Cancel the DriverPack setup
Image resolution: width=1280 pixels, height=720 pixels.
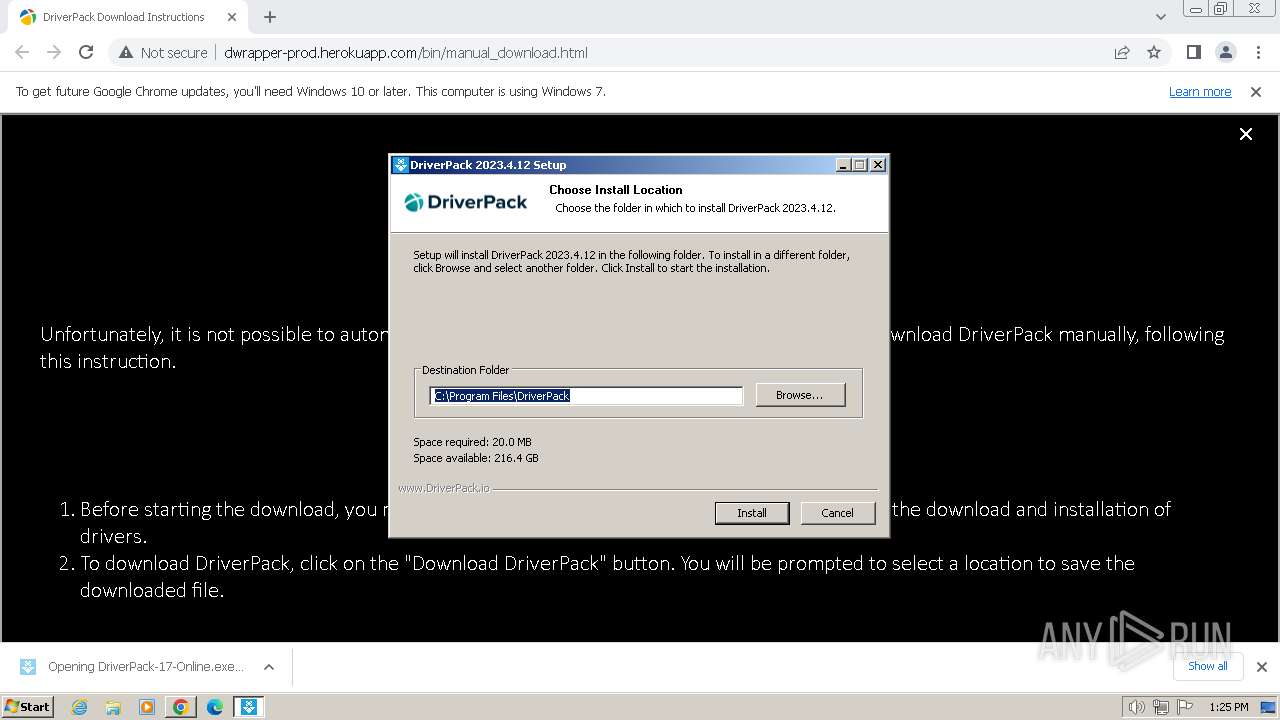pos(837,513)
